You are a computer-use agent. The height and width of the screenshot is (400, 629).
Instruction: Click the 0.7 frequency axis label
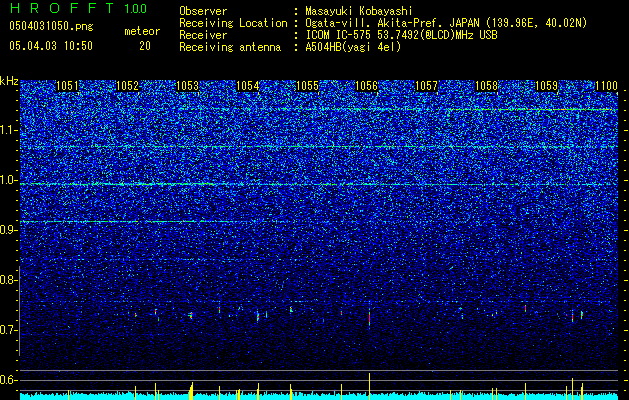(x=7, y=330)
